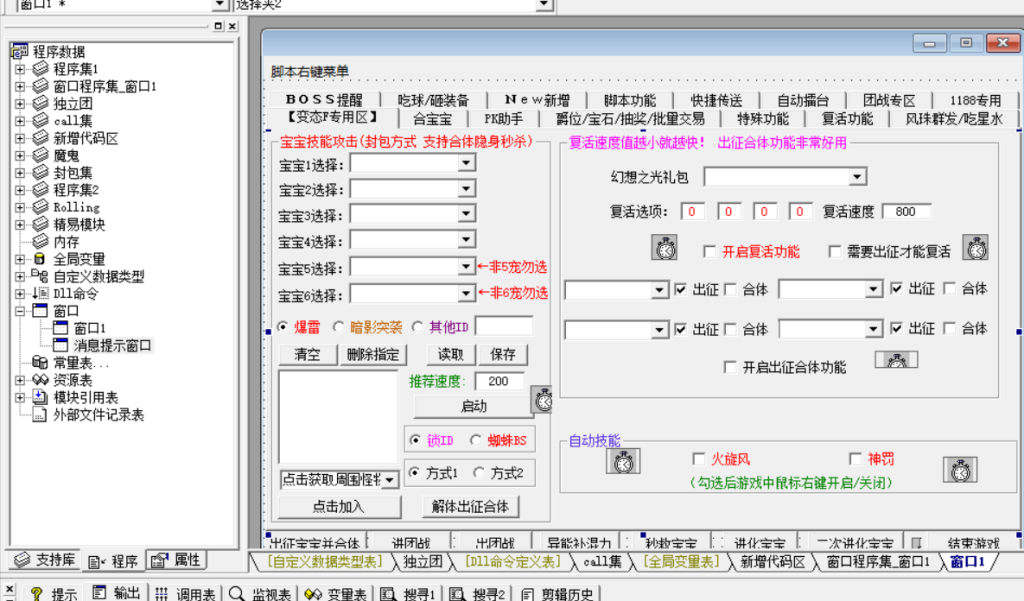
Task: Open the 快捷传送 tab
Action: [x=716, y=100]
